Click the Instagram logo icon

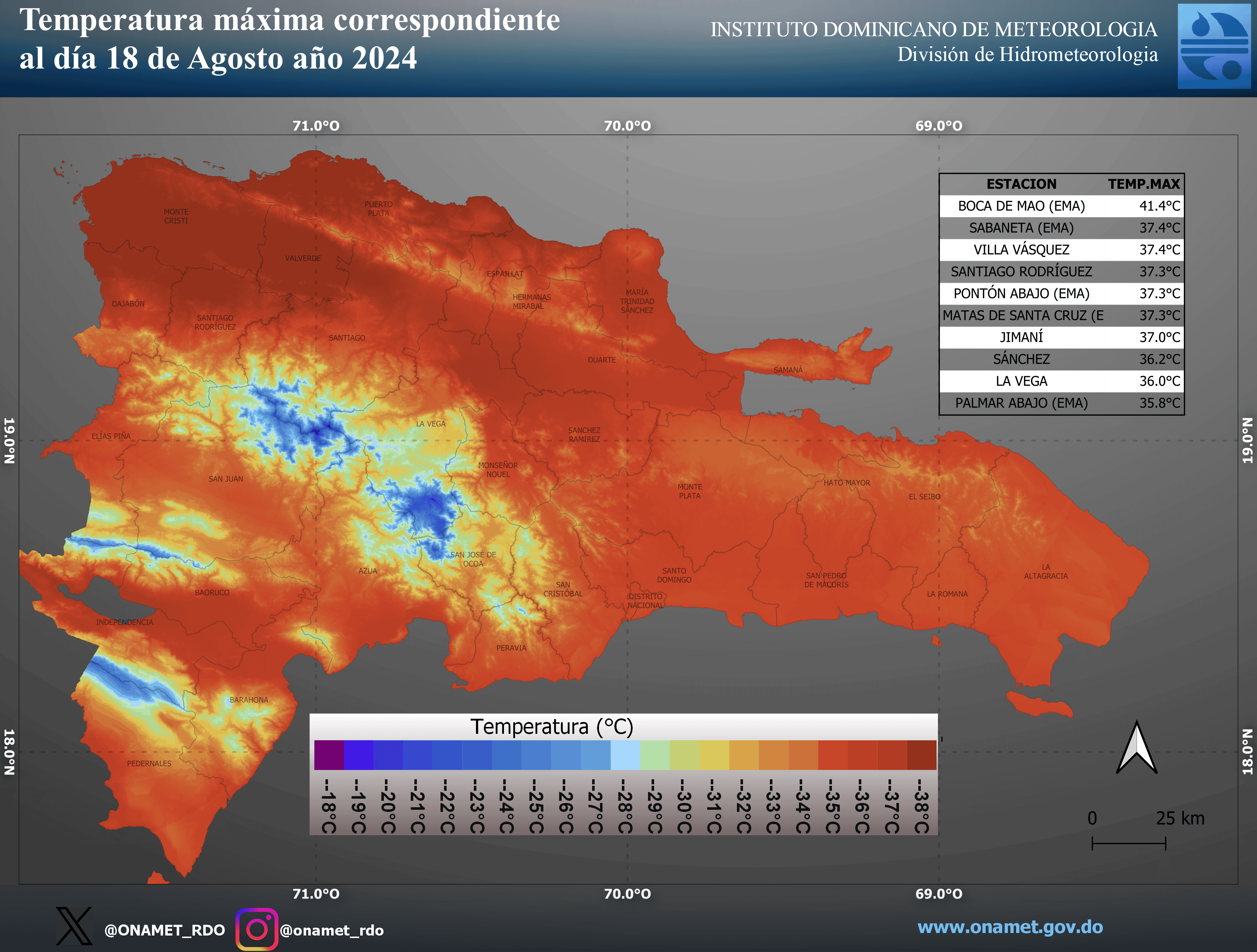pyautogui.click(x=257, y=929)
